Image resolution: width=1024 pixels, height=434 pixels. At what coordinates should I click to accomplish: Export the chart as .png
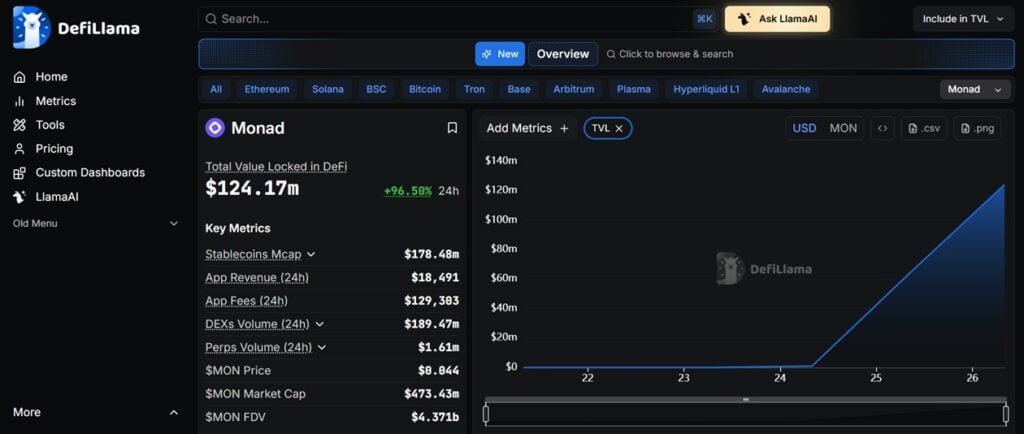[976, 128]
